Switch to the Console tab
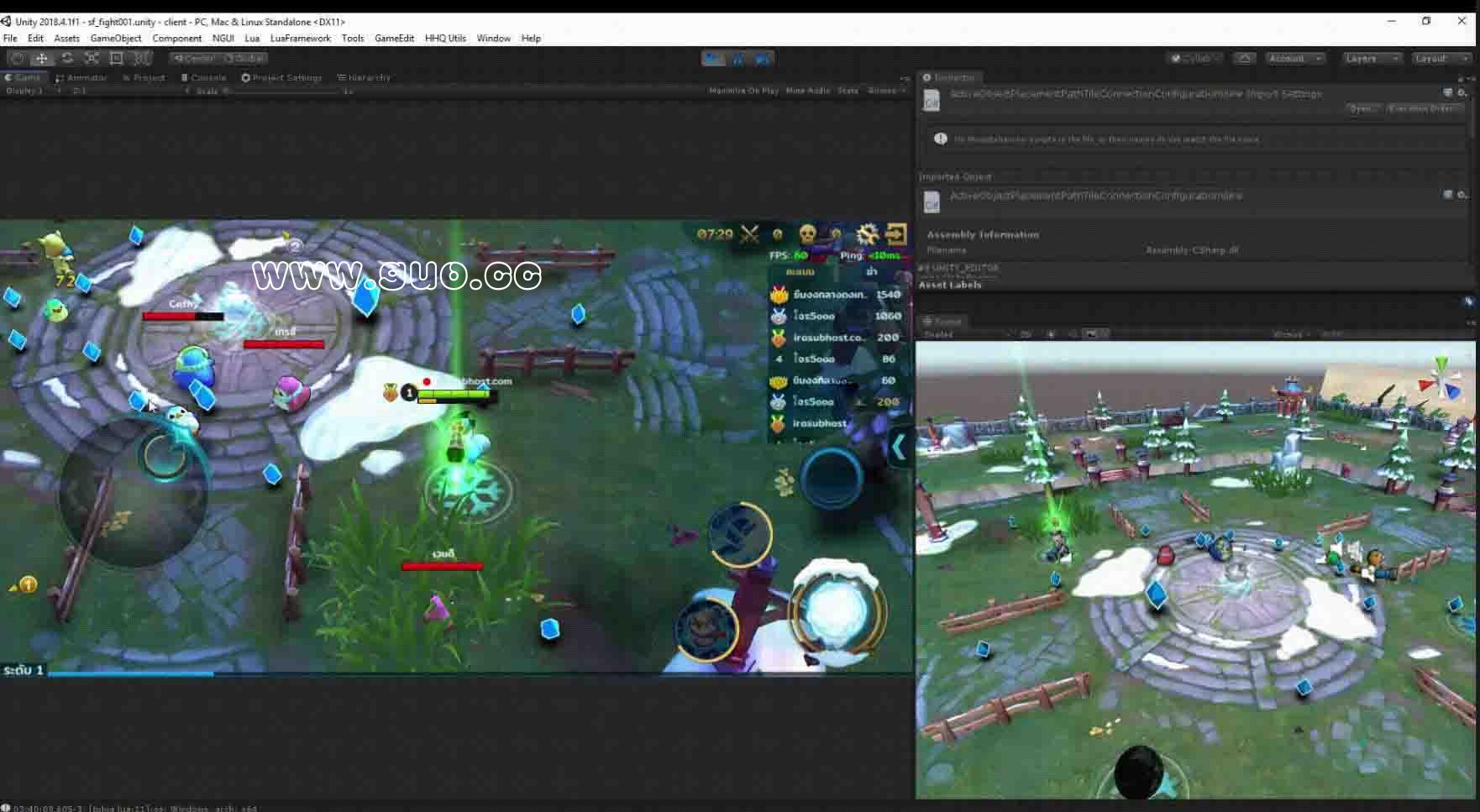This screenshot has width=1480, height=812. (x=204, y=77)
